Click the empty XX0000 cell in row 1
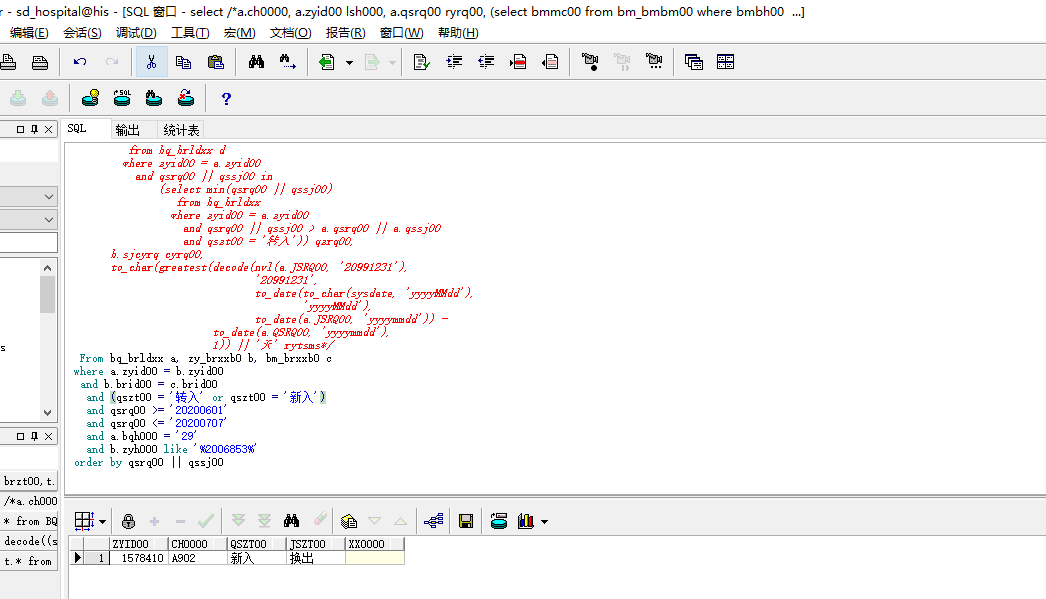This screenshot has width=1046, height=599. (x=374, y=558)
